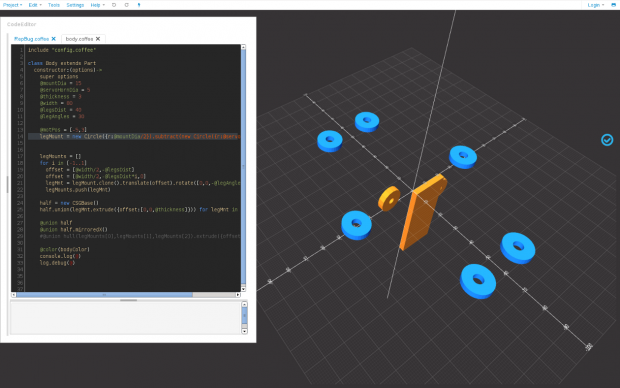Open the Settings menu
Screen dimensions: 620x388
click(75, 5)
